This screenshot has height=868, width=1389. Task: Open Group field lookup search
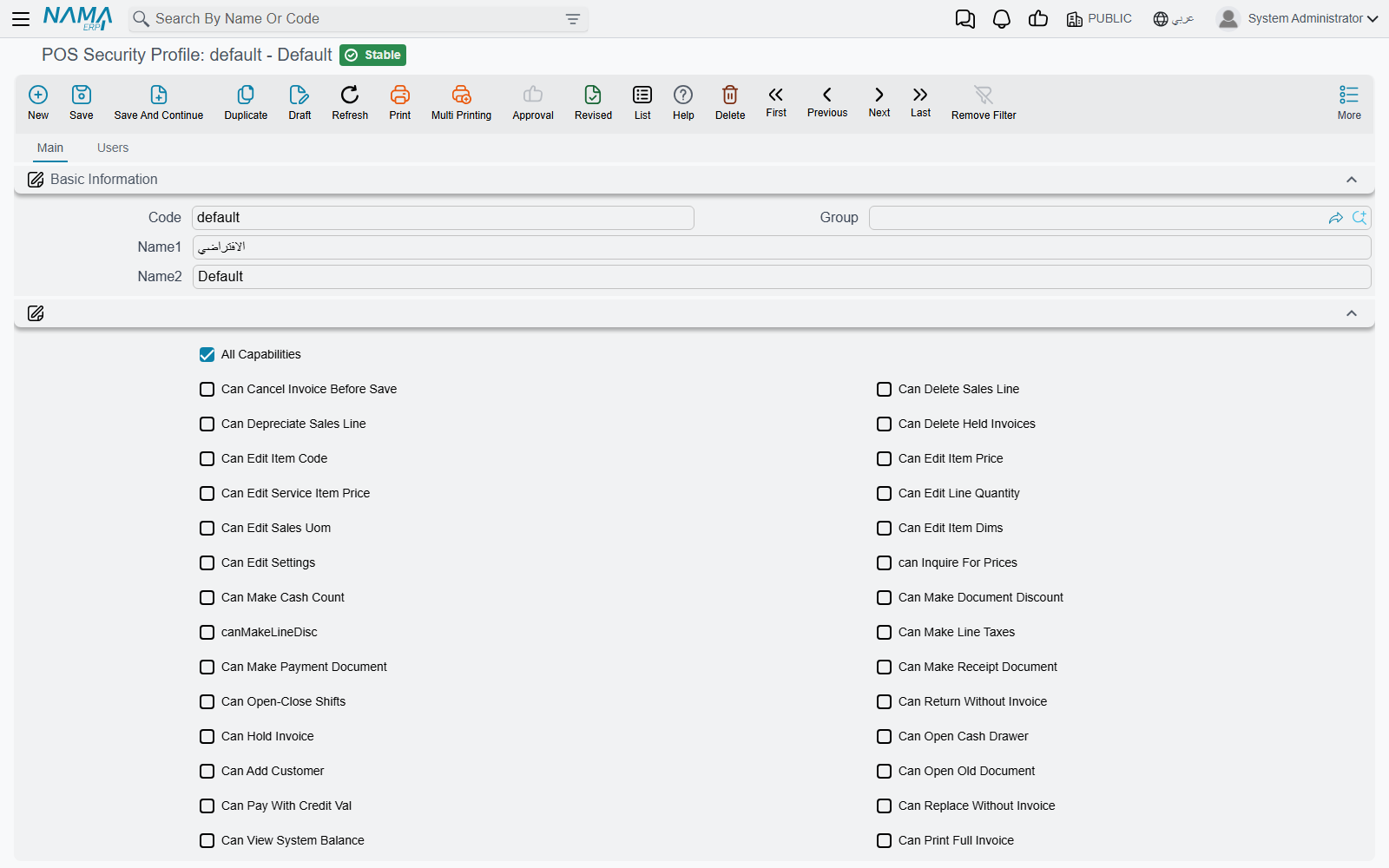coord(1359,218)
